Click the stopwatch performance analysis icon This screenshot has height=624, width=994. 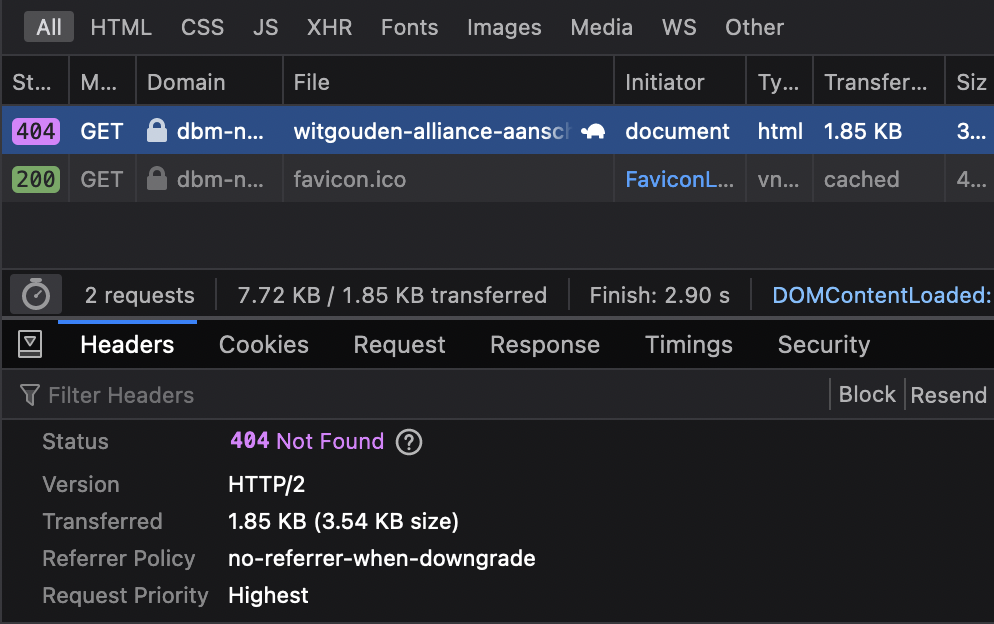click(x=35, y=294)
